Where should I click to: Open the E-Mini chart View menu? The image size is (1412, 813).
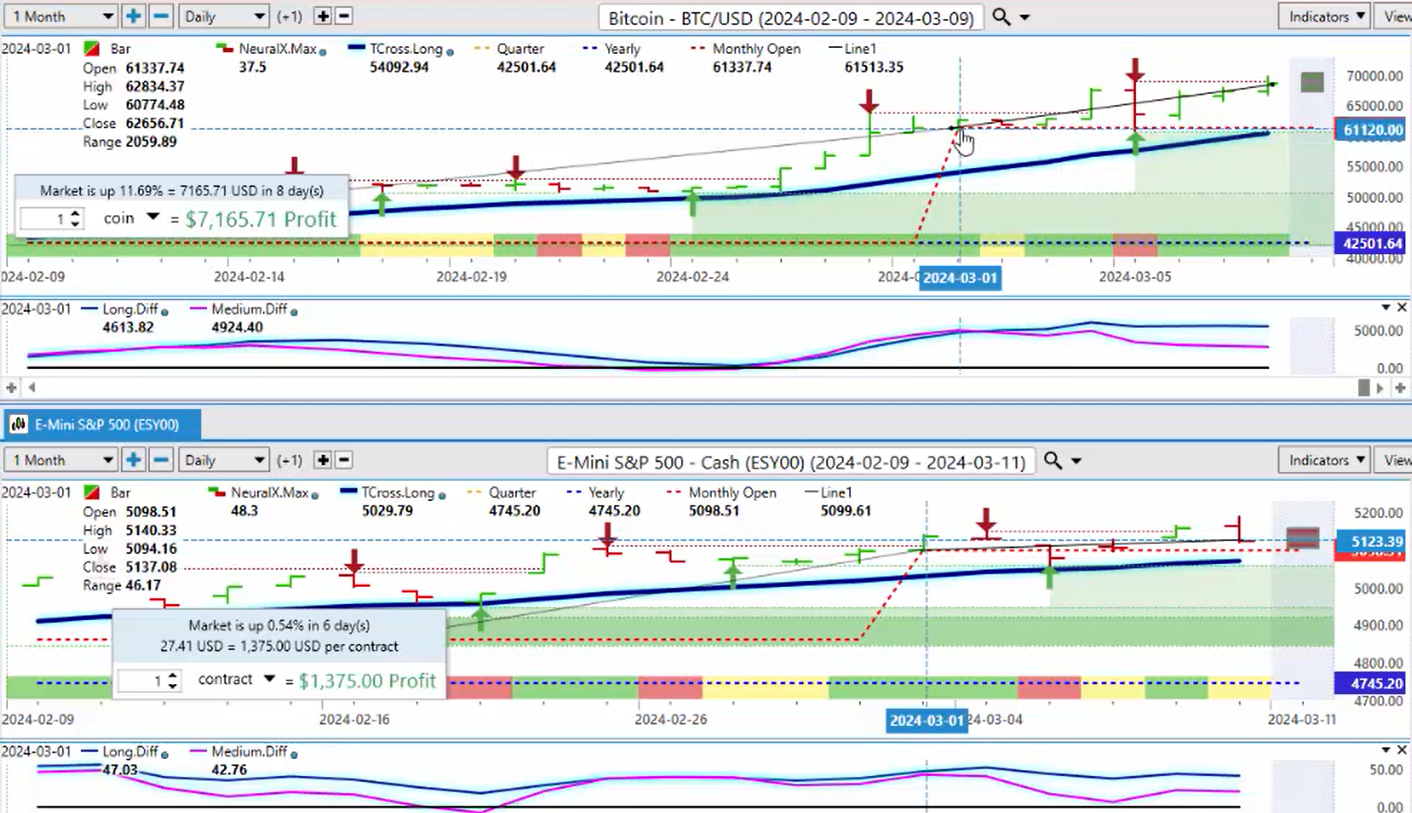(1394, 460)
